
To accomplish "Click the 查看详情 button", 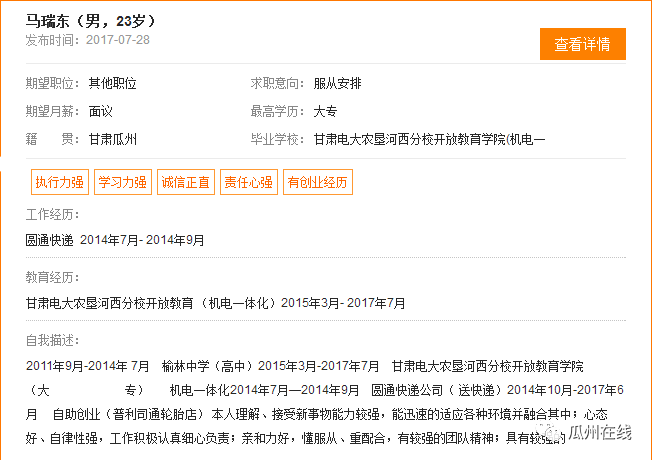I will (583, 44).
